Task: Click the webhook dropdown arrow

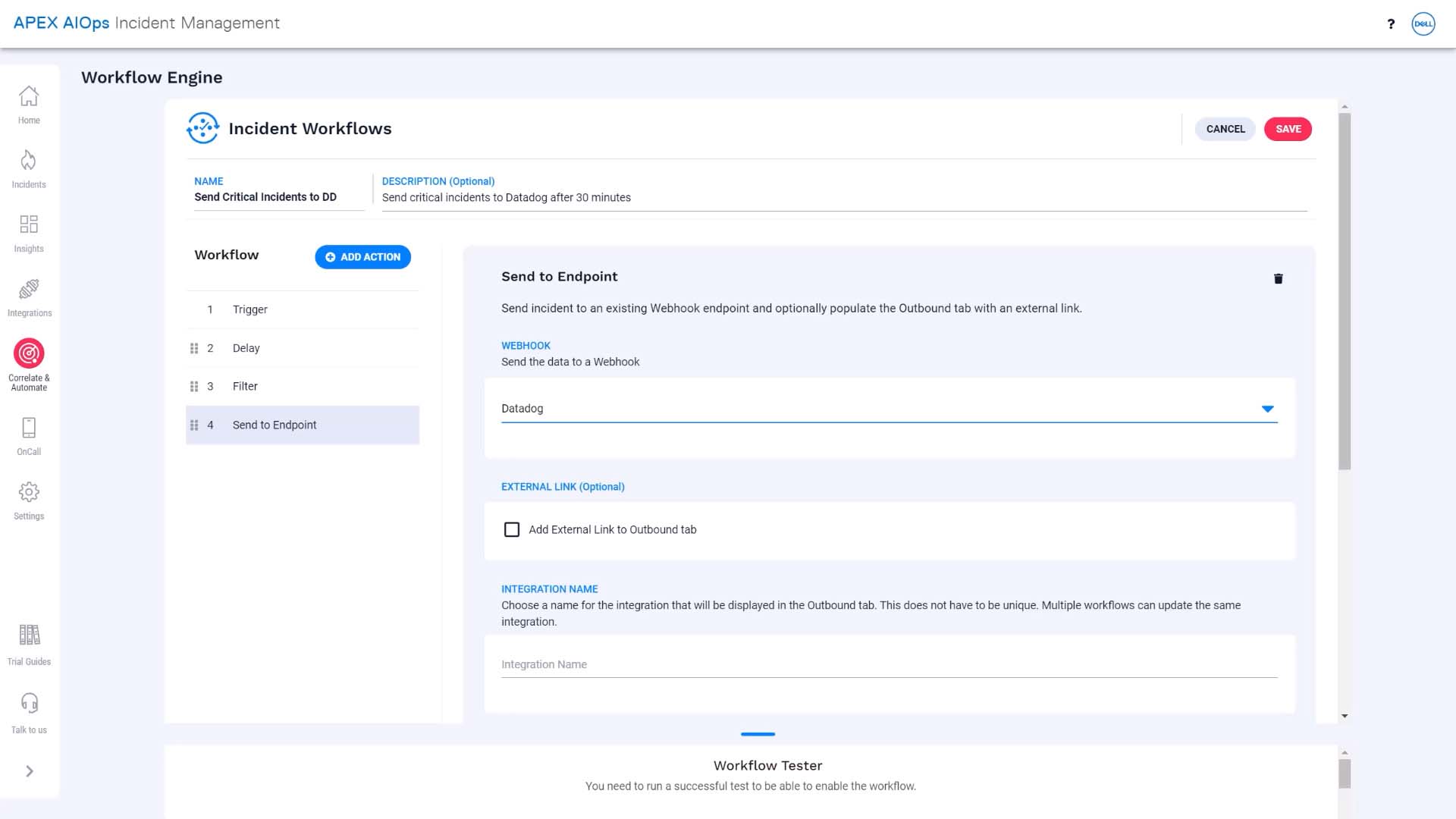Action: point(1267,409)
